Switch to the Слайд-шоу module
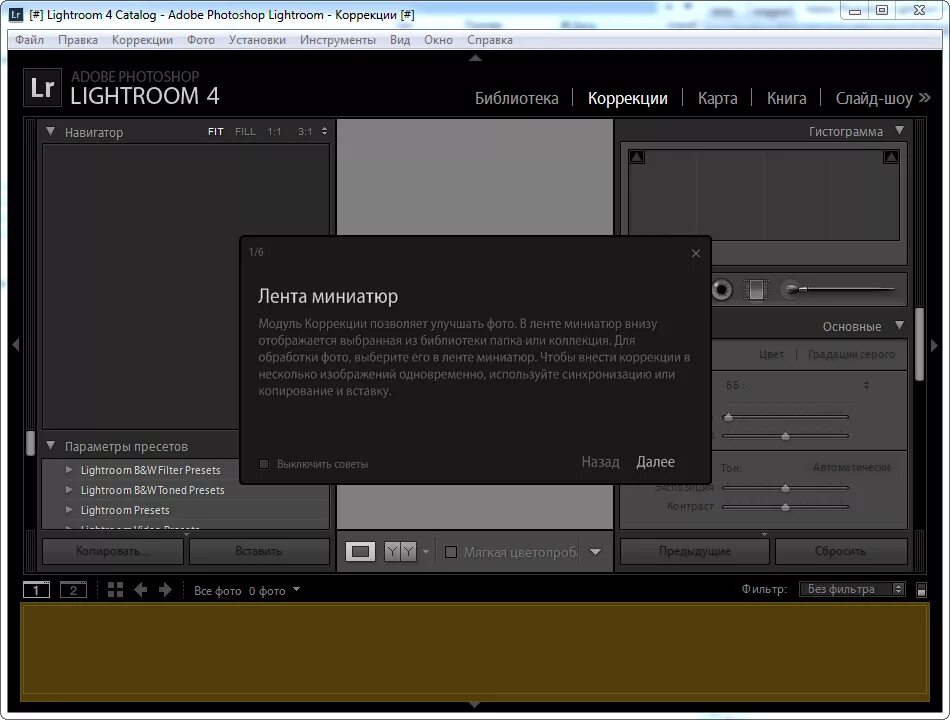The image size is (950, 720). coord(874,98)
